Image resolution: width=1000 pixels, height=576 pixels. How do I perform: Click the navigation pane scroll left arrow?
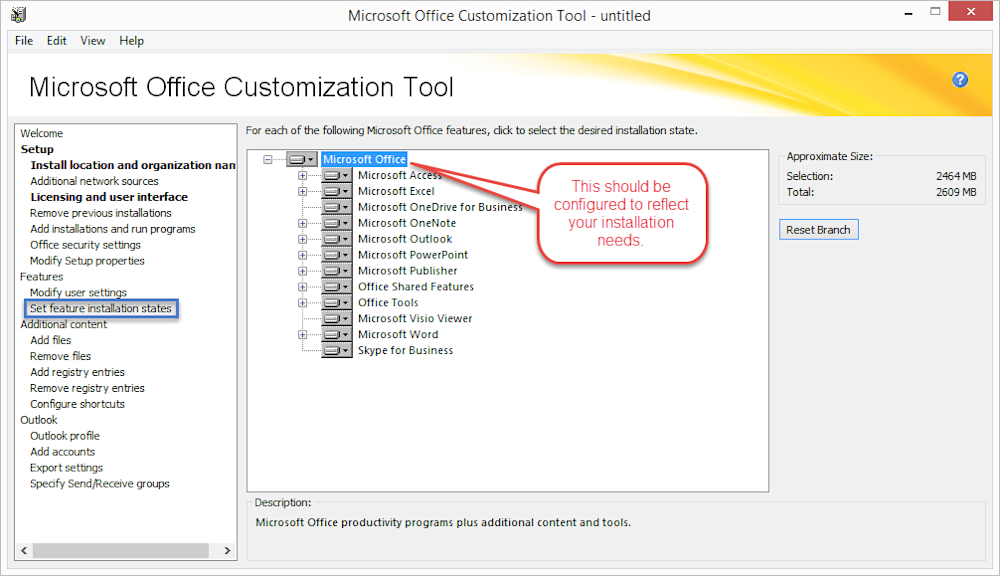point(24,550)
